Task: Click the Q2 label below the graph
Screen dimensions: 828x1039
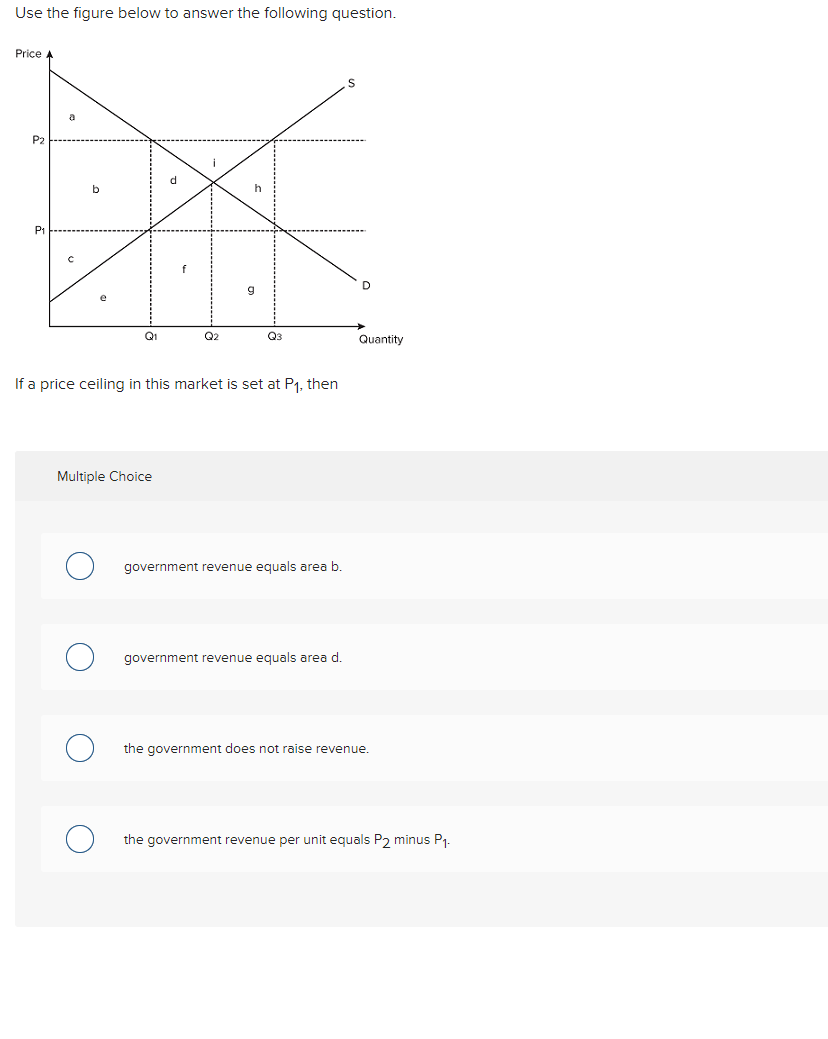Action: click(211, 337)
